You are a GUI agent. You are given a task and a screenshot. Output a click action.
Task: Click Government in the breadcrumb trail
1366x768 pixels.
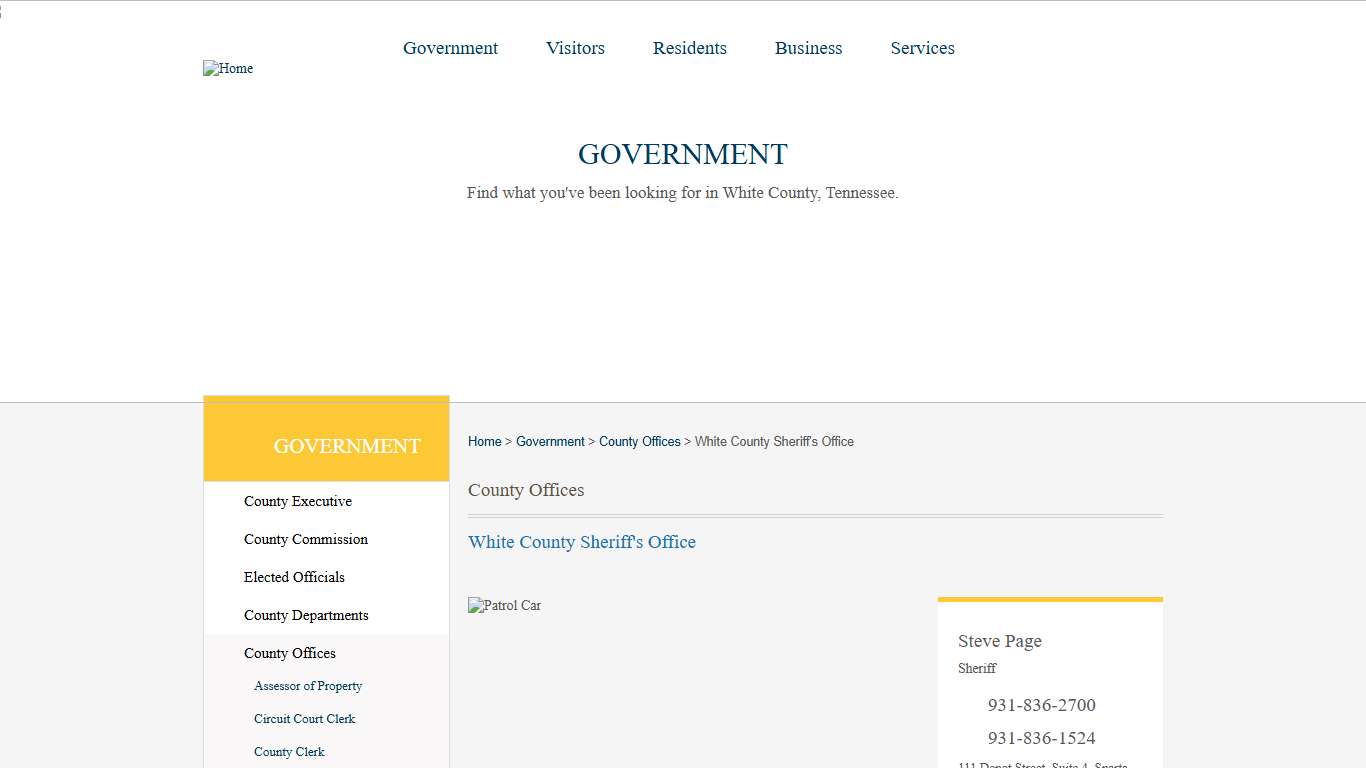(550, 441)
